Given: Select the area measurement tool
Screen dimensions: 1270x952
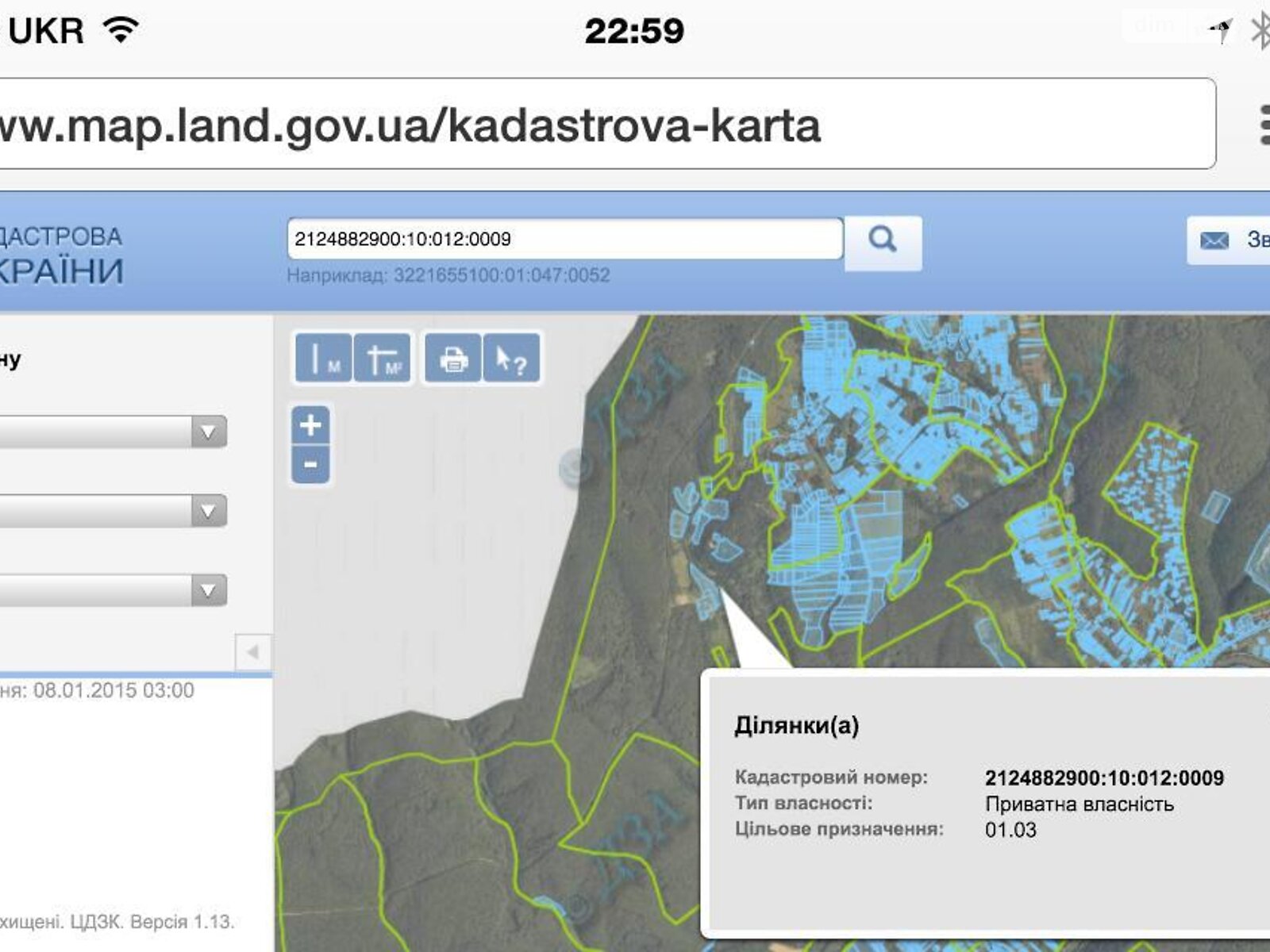Looking at the screenshot, I should point(383,359).
